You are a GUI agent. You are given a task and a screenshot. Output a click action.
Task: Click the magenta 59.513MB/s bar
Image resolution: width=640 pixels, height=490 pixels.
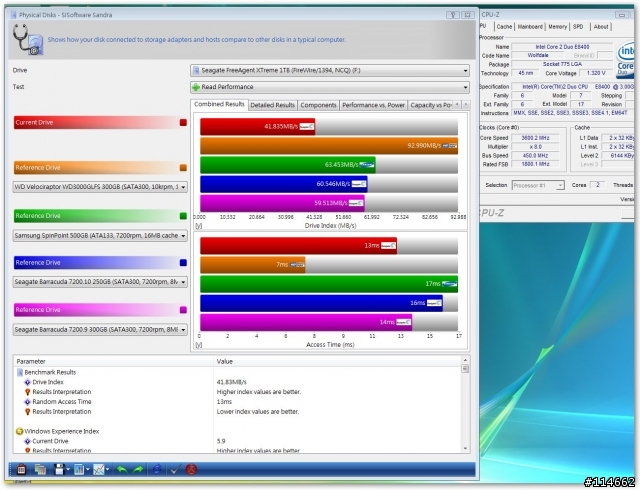click(x=282, y=203)
